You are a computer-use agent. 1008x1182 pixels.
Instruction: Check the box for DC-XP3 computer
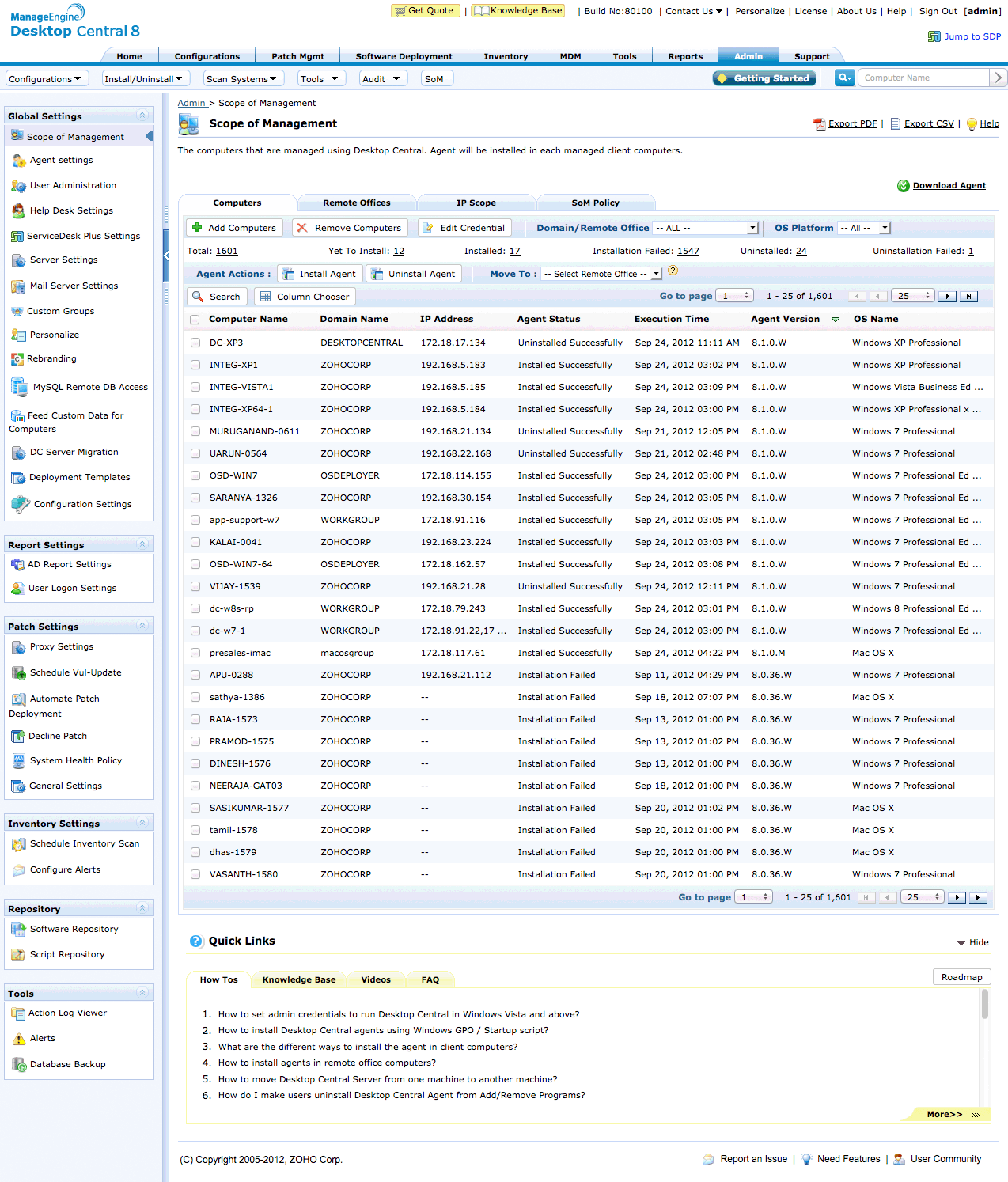[x=195, y=343]
